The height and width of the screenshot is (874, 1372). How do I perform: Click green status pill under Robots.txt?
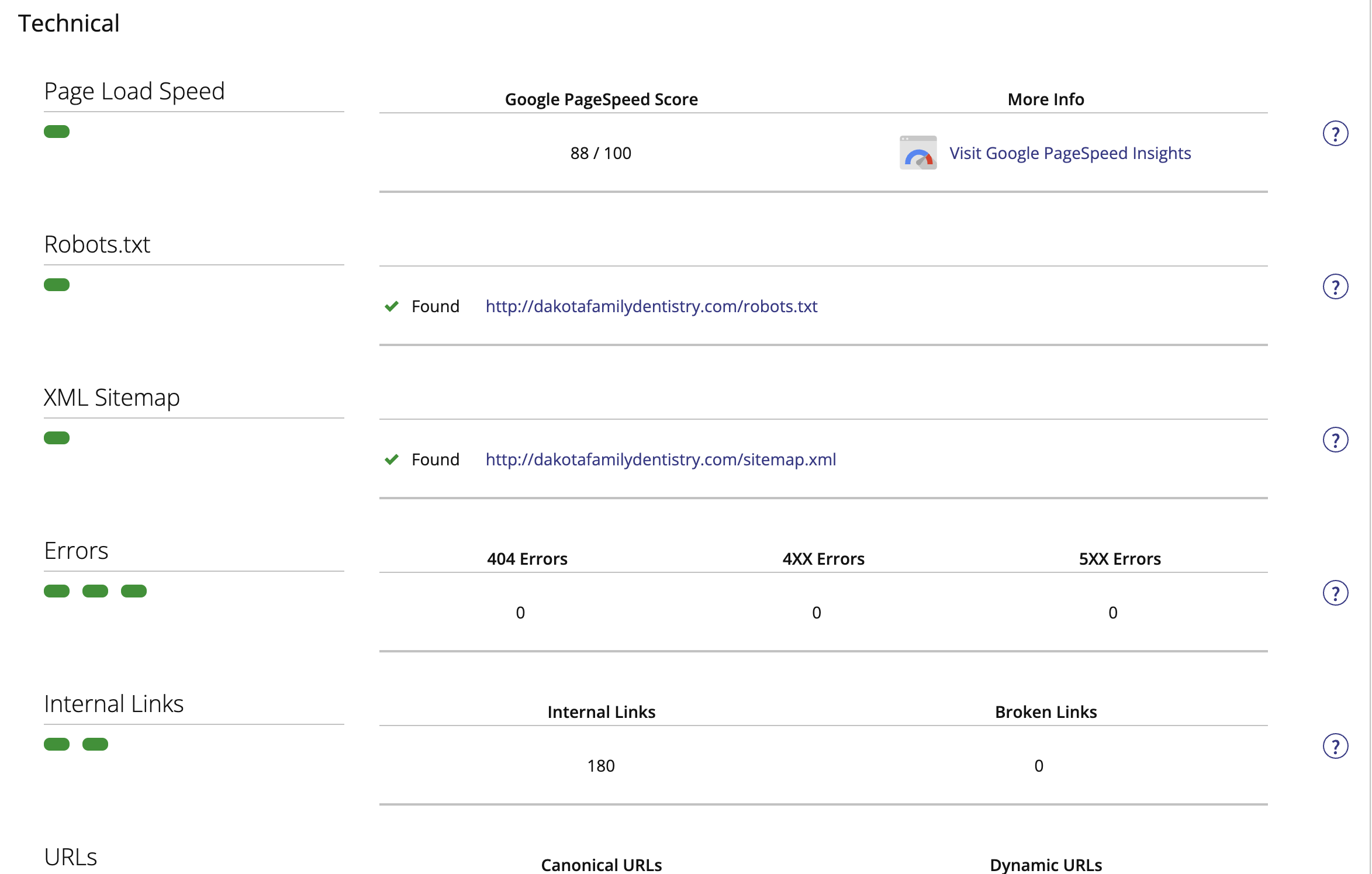click(x=57, y=285)
